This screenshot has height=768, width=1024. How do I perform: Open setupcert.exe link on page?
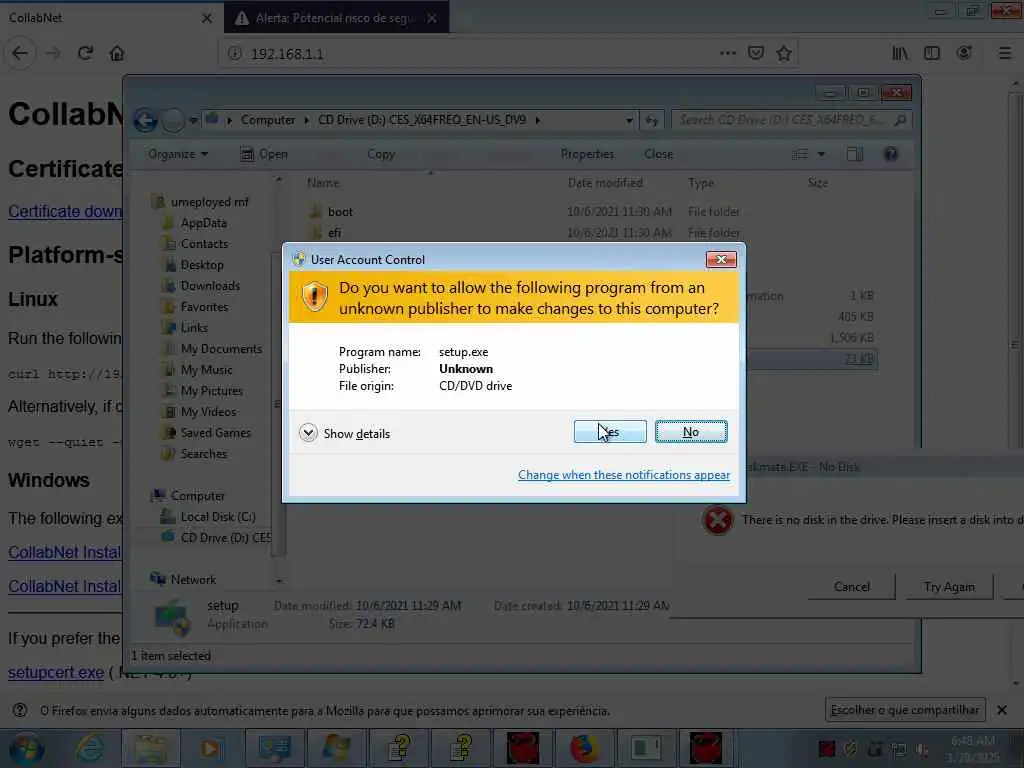[56, 672]
